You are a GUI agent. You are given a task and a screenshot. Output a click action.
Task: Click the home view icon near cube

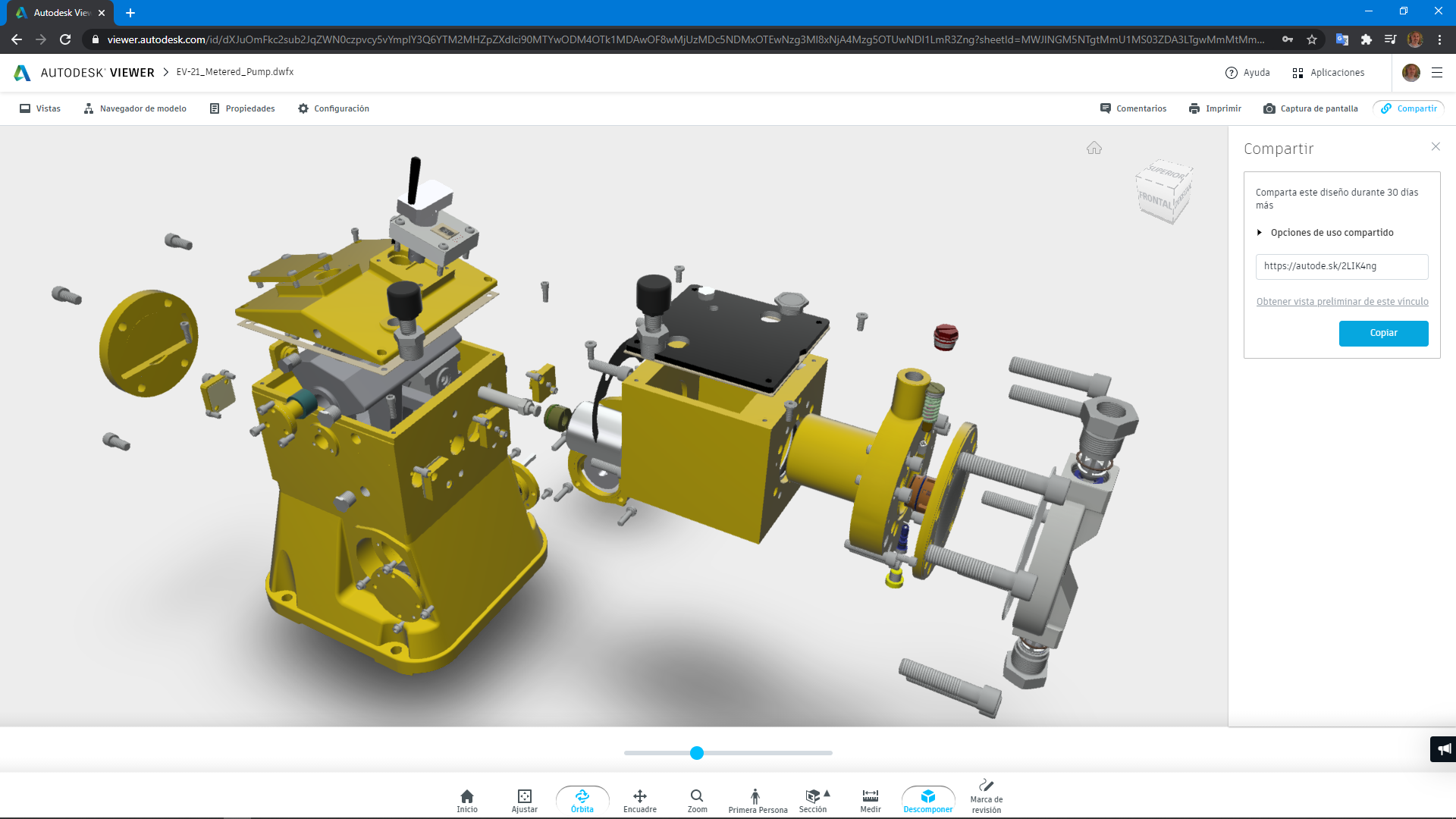pos(1094,148)
